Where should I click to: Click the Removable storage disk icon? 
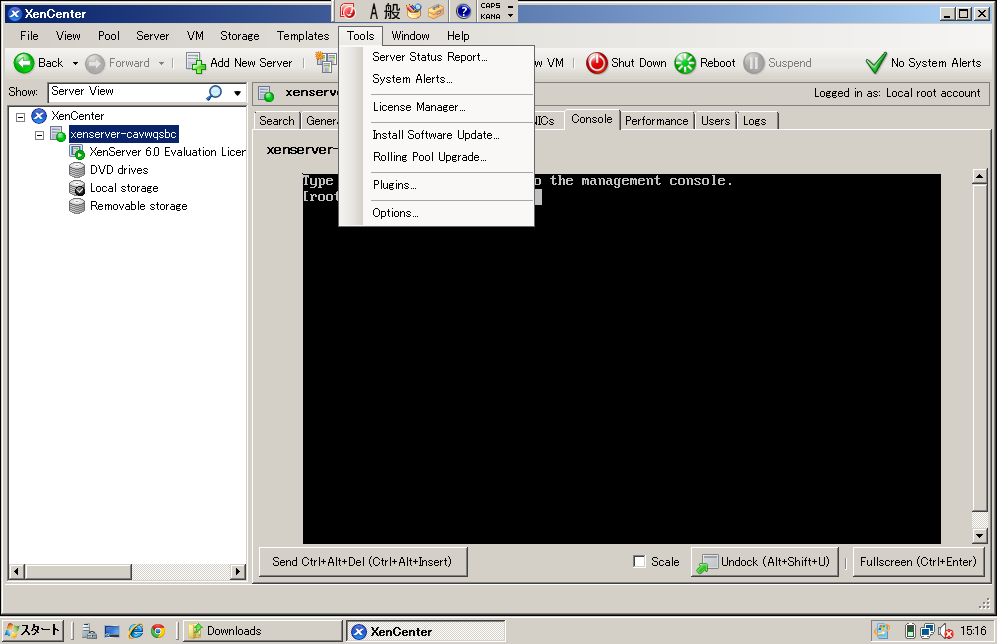[77, 206]
